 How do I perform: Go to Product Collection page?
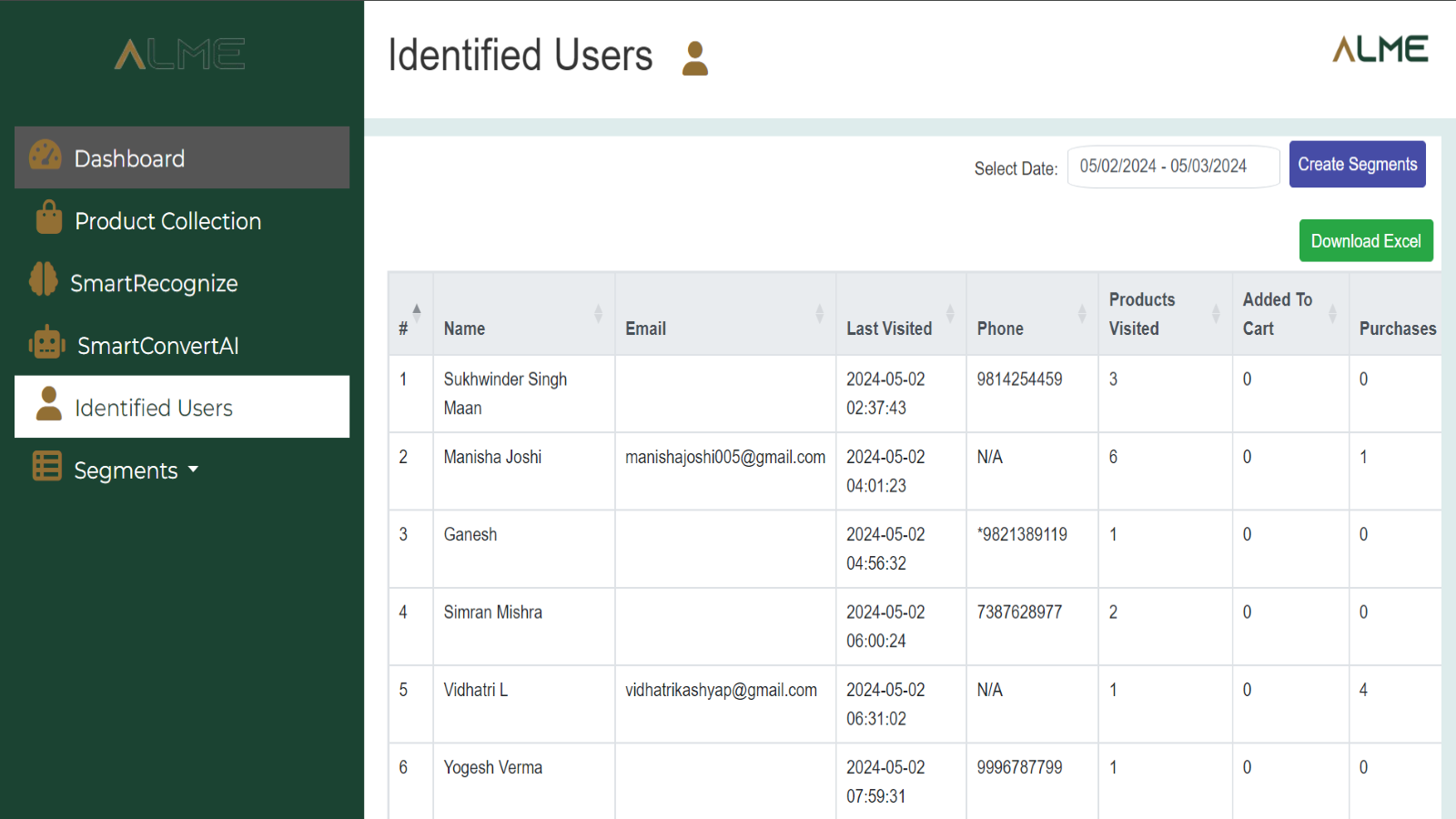[x=182, y=220]
